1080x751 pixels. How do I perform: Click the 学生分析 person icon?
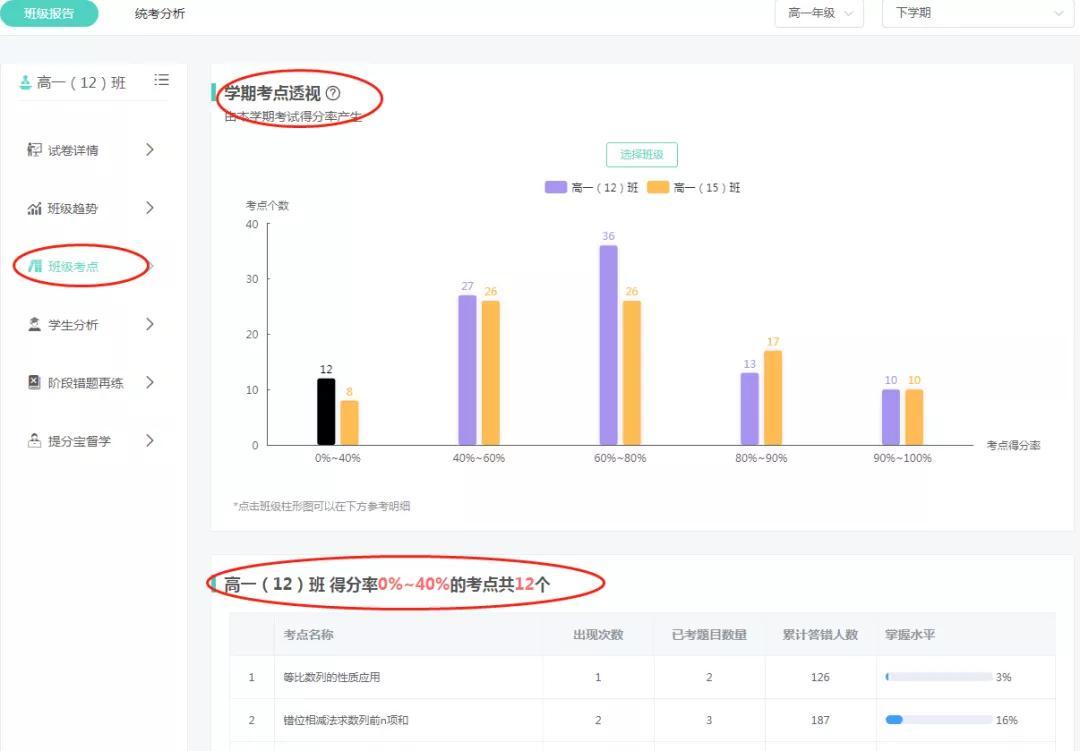(35, 324)
